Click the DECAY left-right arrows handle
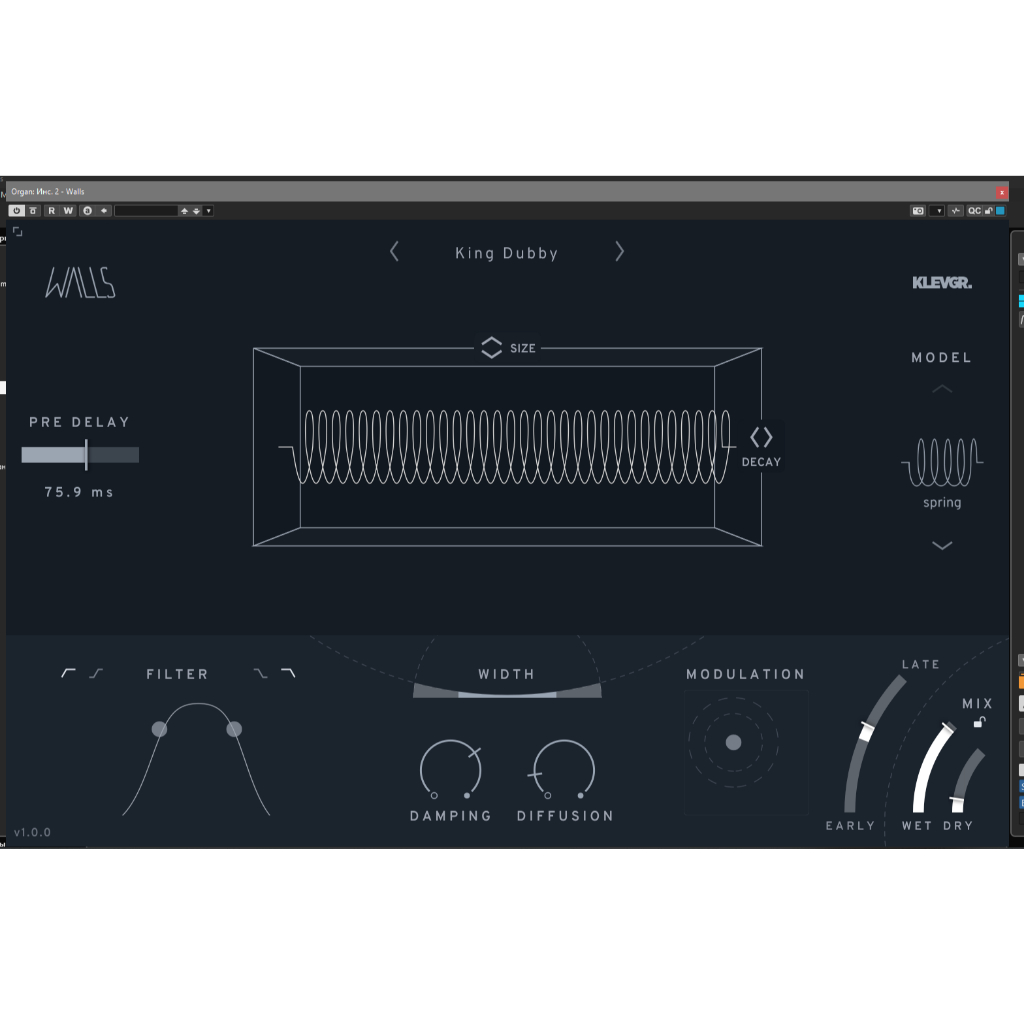 pos(761,437)
